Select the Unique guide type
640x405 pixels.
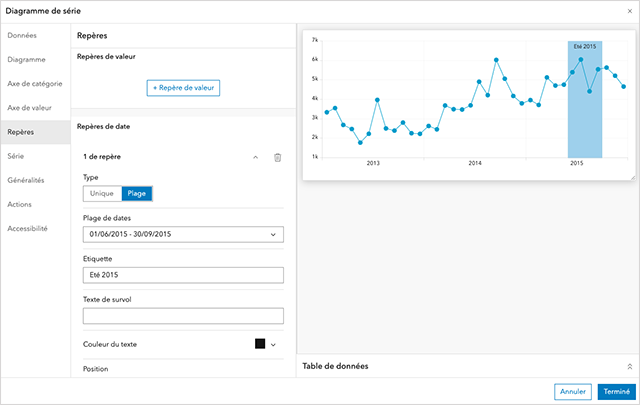[x=102, y=194]
